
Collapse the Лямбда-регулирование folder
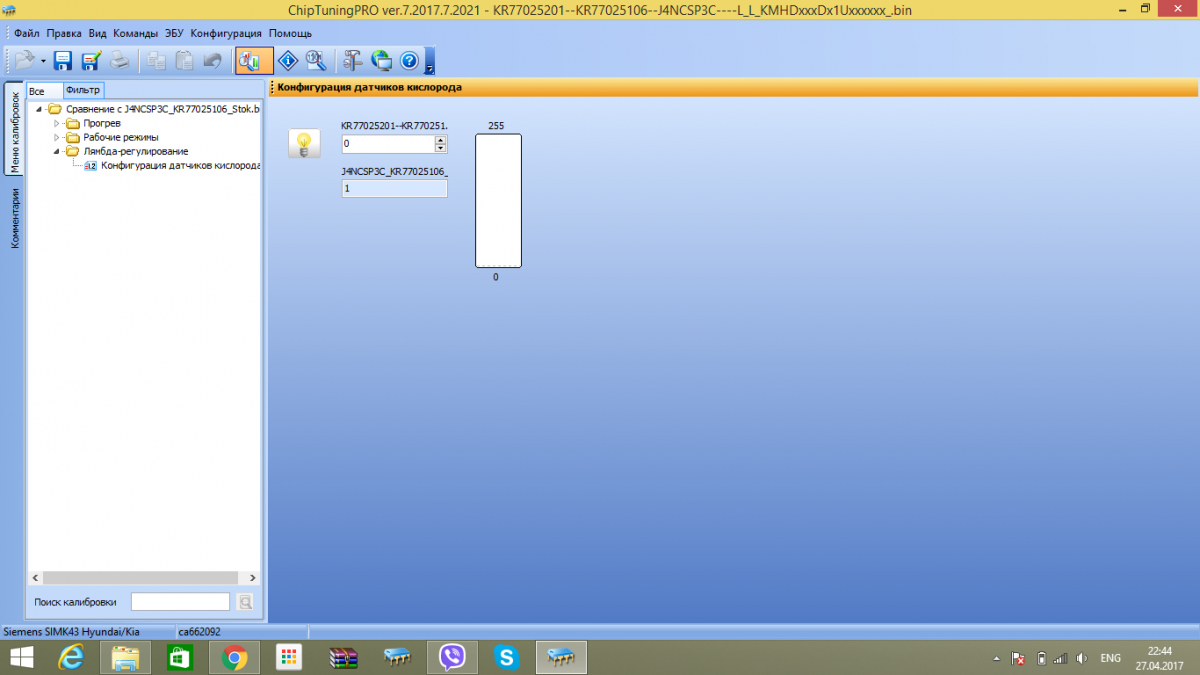[x=57, y=151]
